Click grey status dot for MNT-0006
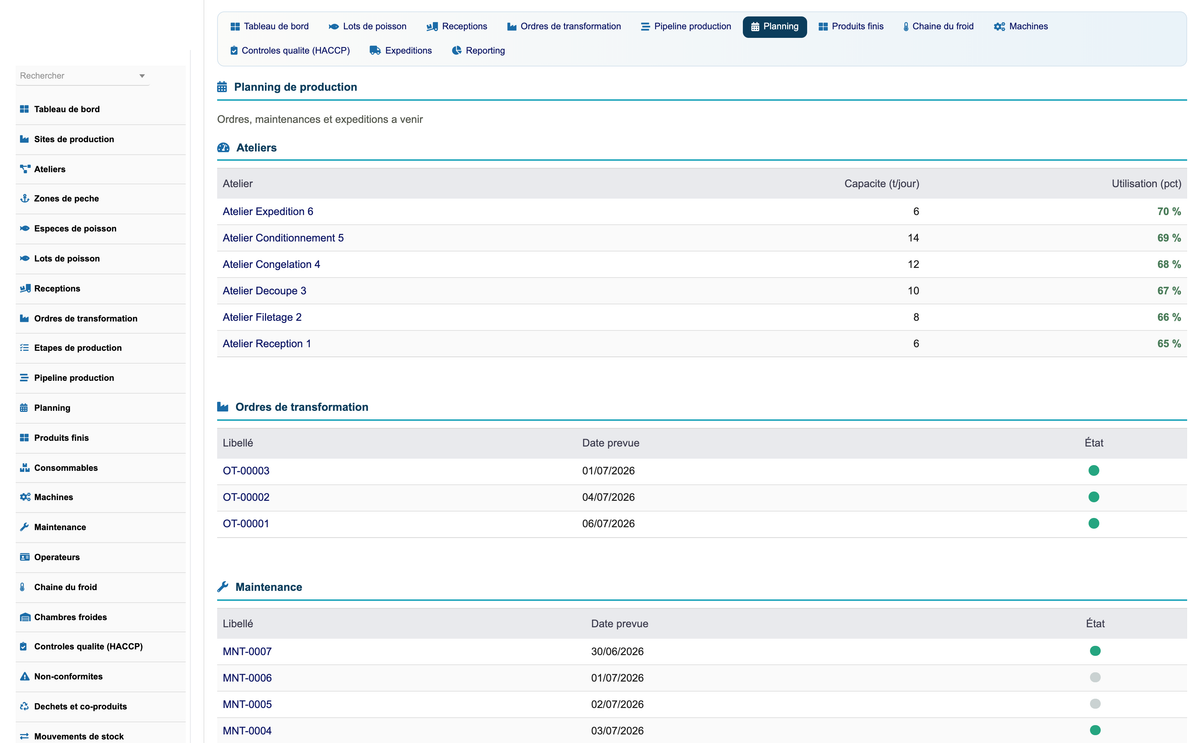The height and width of the screenshot is (743, 1200). point(1095,678)
